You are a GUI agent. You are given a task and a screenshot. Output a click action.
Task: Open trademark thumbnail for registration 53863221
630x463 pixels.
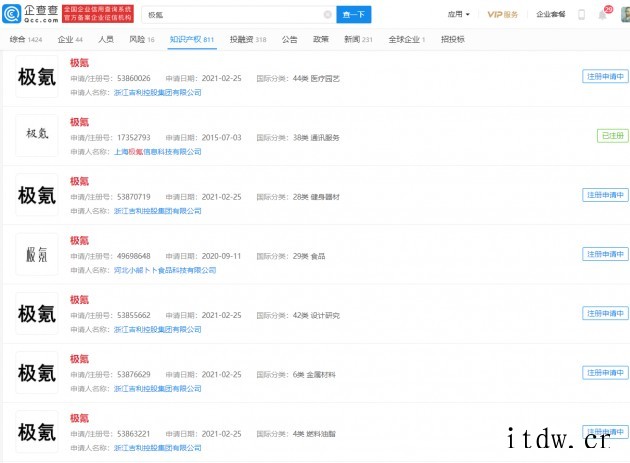coord(37,432)
